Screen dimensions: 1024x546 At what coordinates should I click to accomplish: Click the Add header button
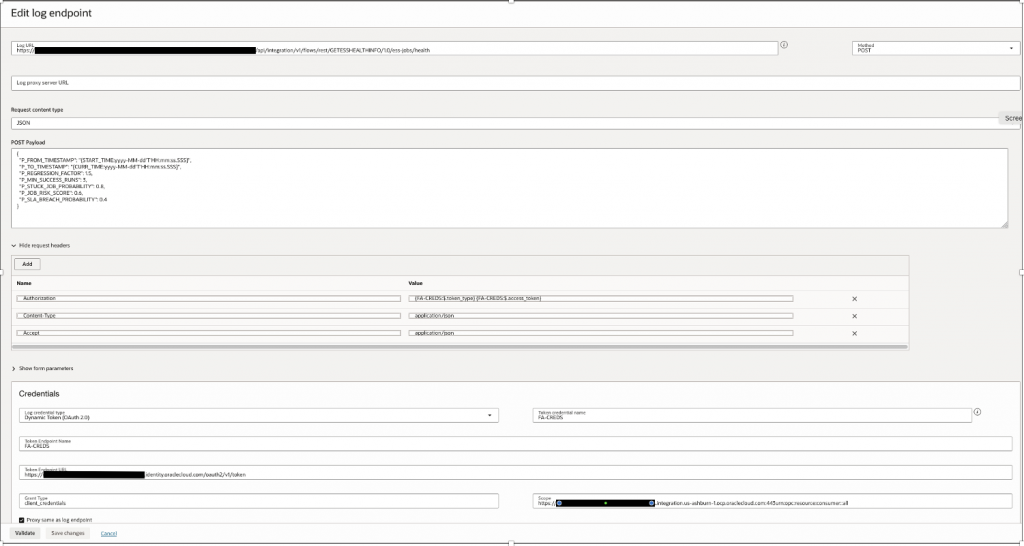point(27,265)
